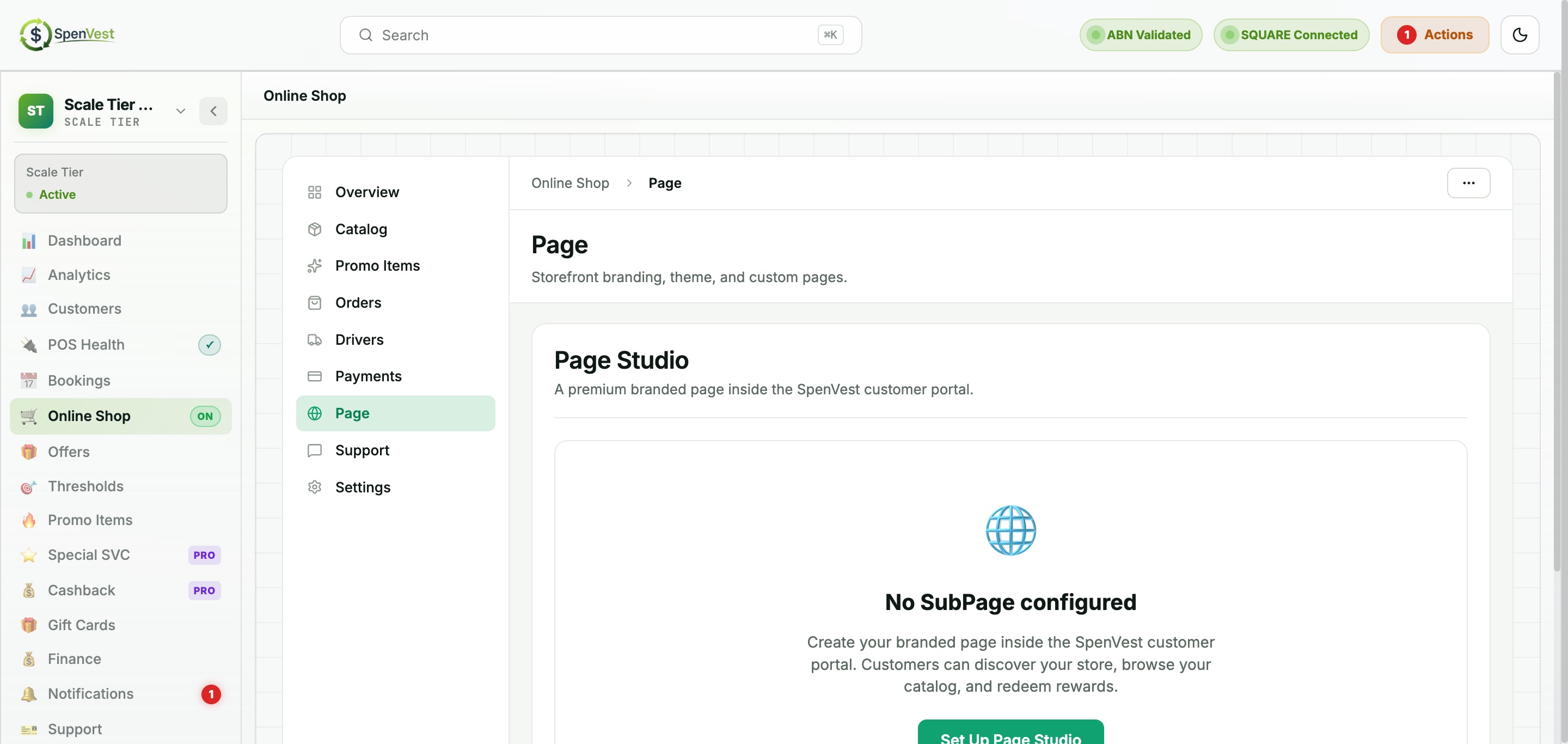The image size is (1568, 744).
Task: Click the Thresholds target icon
Action: click(x=29, y=486)
